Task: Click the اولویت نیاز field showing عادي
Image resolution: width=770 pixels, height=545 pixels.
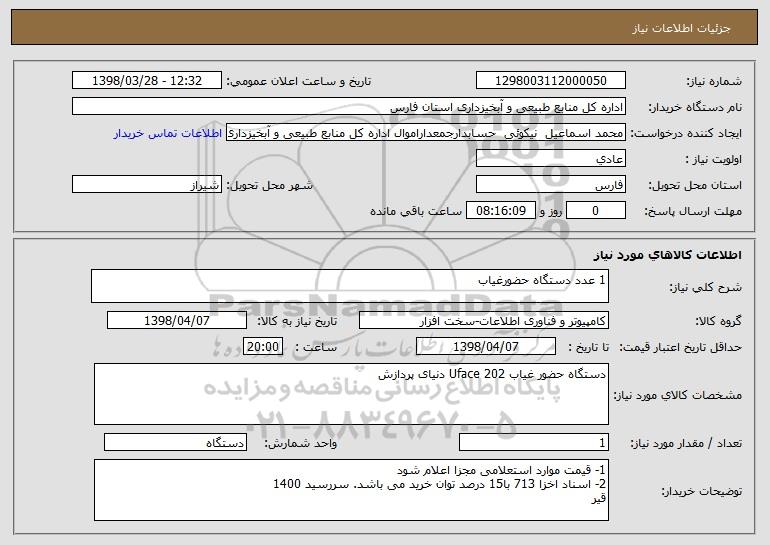Action: [550, 159]
